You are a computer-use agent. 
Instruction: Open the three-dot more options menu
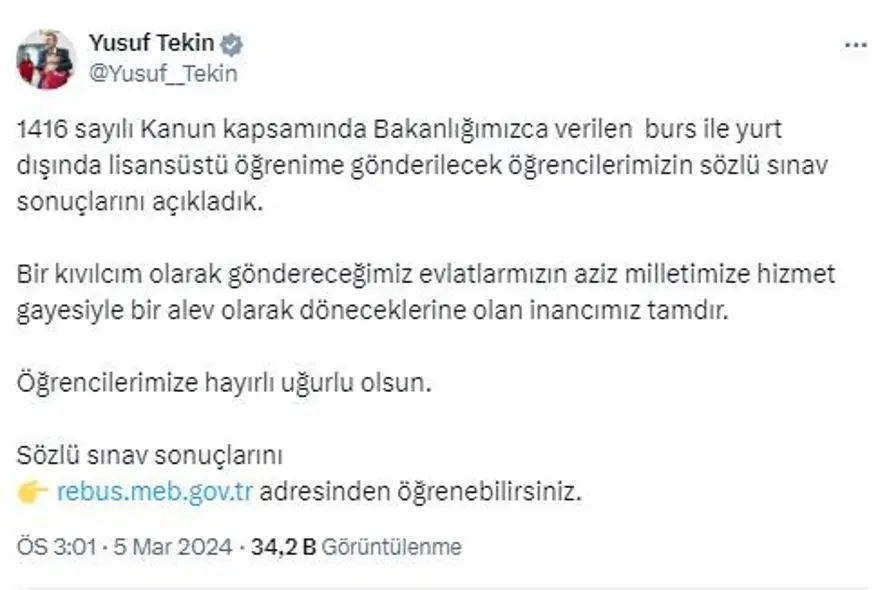tap(856, 46)
